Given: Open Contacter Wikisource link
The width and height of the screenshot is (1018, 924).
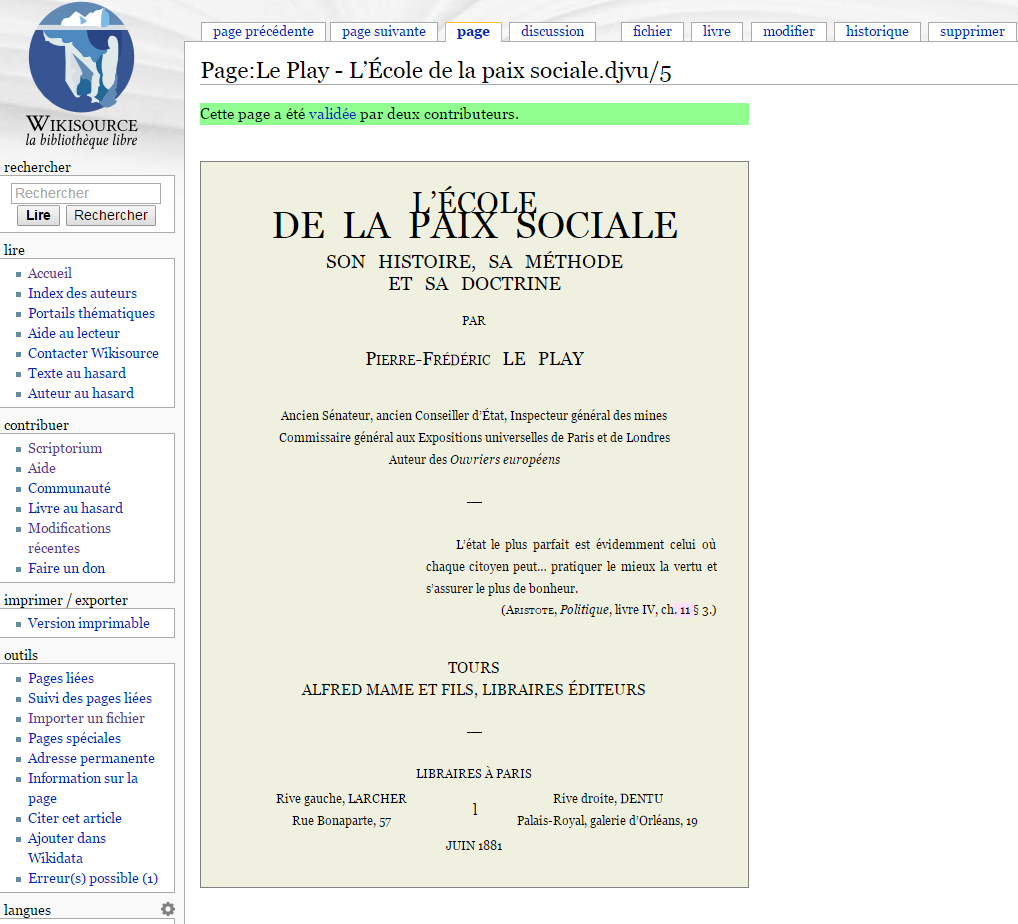Looking at the screenshot, I should [x=93, y=353].
